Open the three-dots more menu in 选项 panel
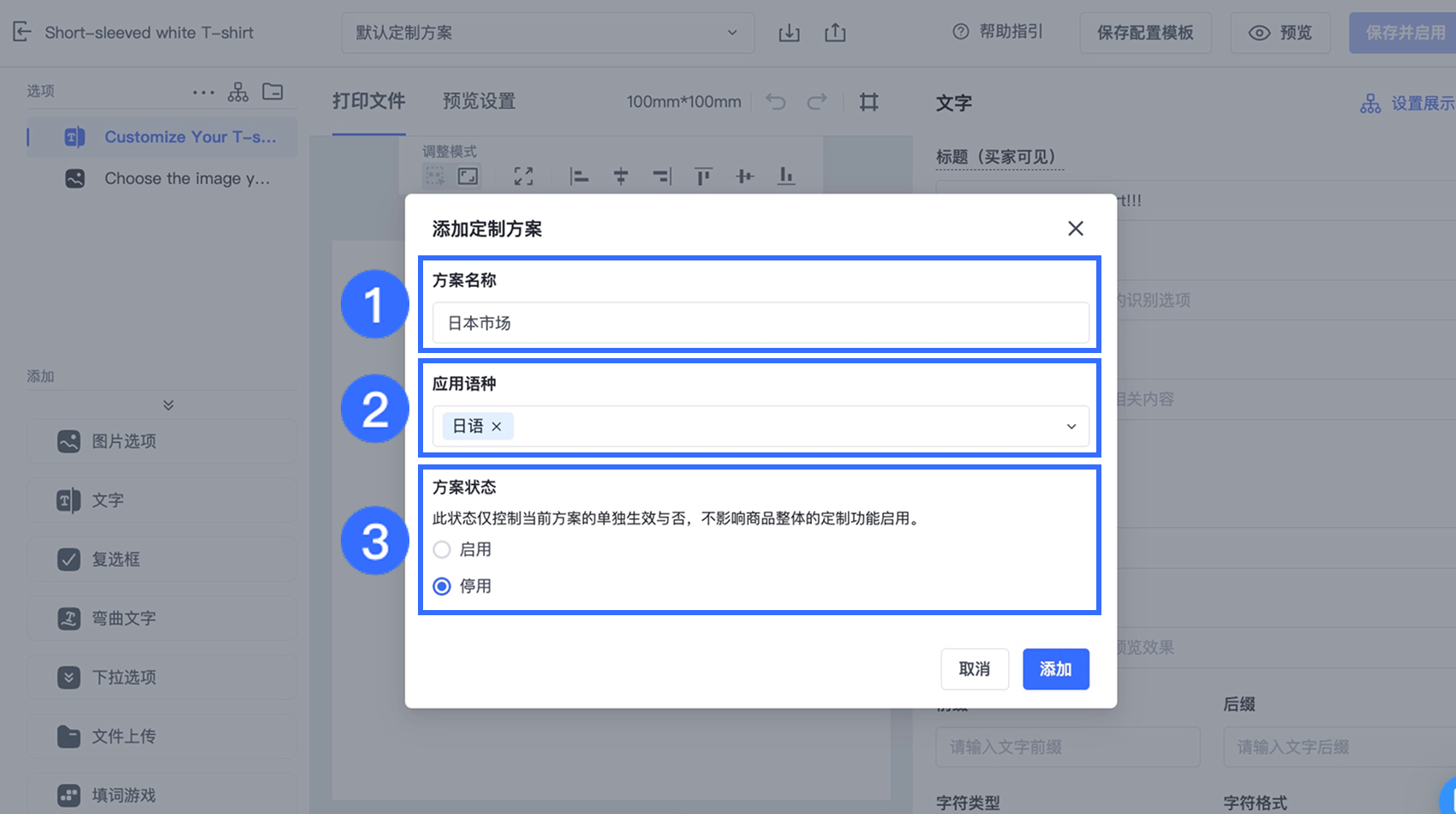This screenshot has width=1456, height=814. 203,92
